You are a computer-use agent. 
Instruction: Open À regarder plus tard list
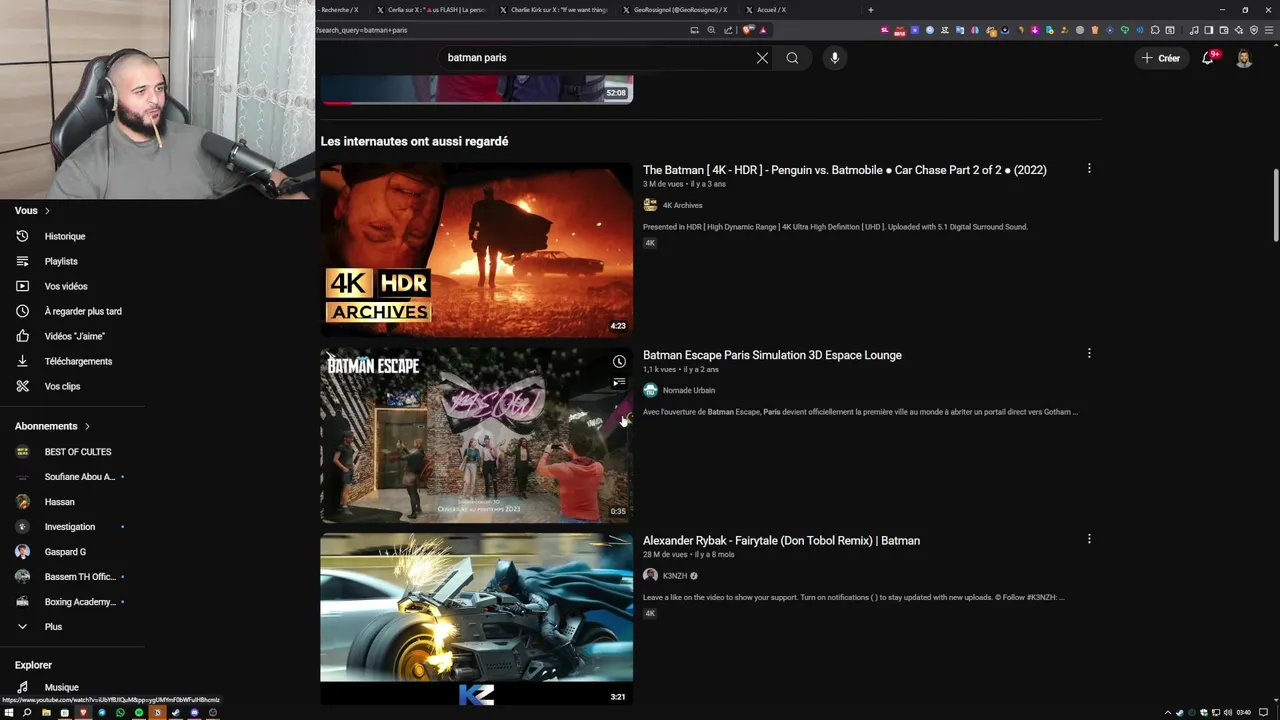tap(83, 311)
